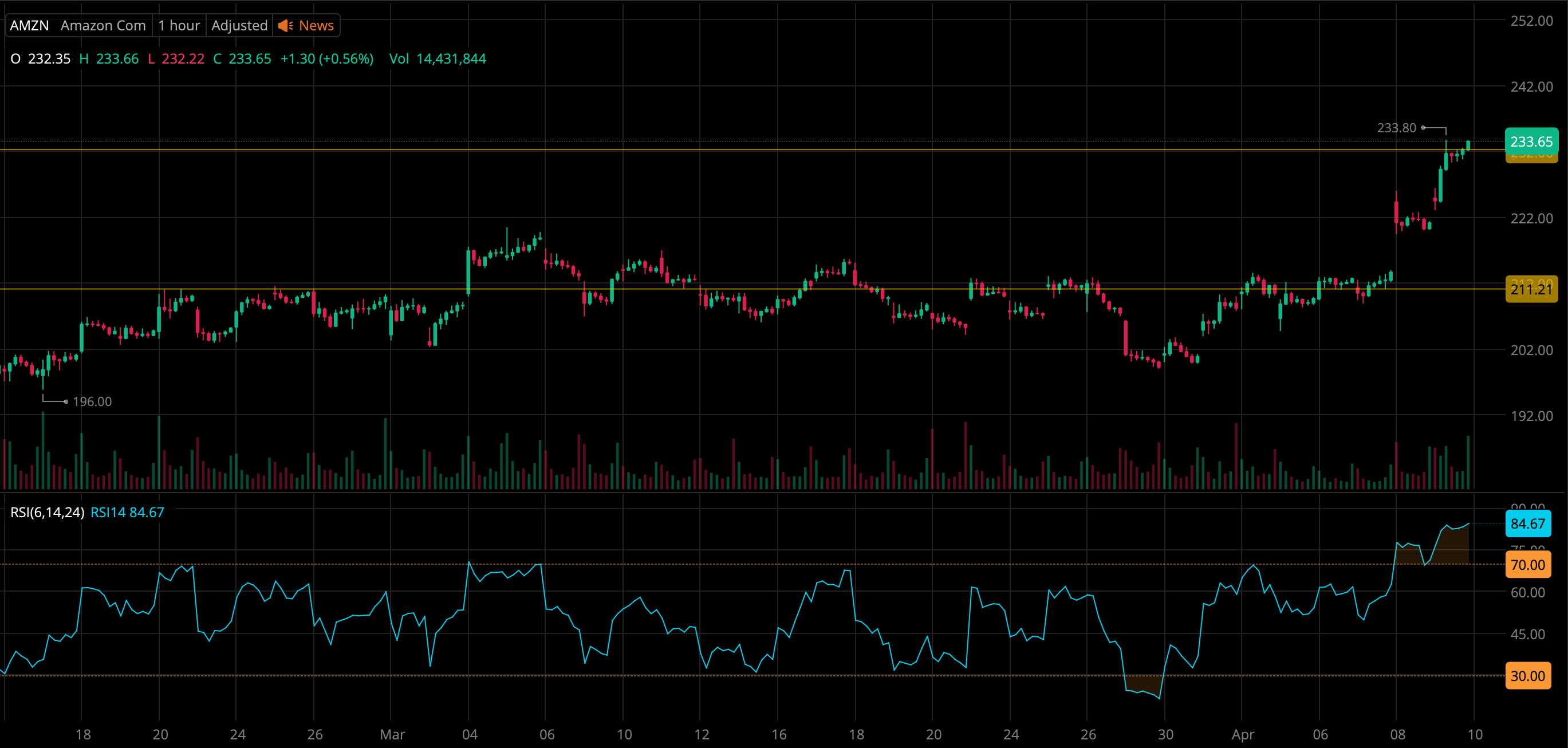Image resolution: width=1568 pixels, height=748 pixels.
Task: Click the Amazon Com company name
Action: (103, 26)
